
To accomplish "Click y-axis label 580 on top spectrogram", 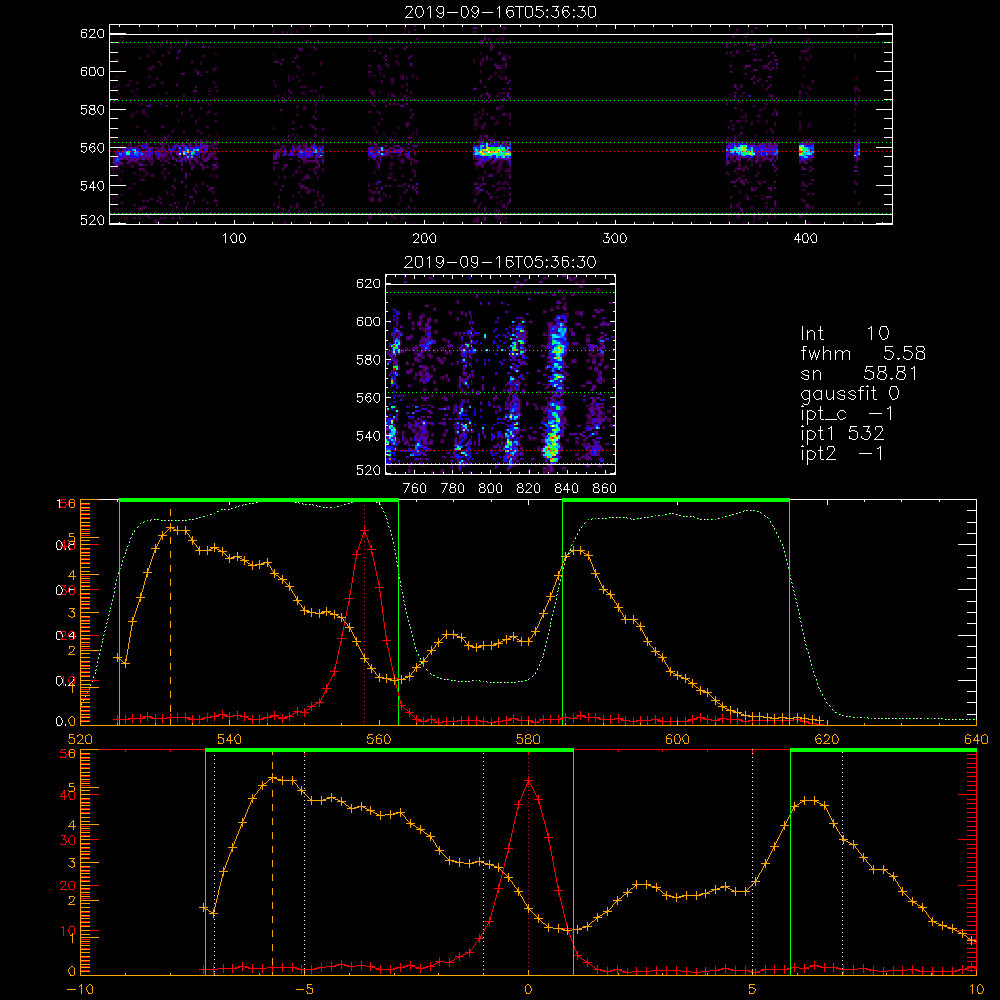I will (x=92, y=110).
